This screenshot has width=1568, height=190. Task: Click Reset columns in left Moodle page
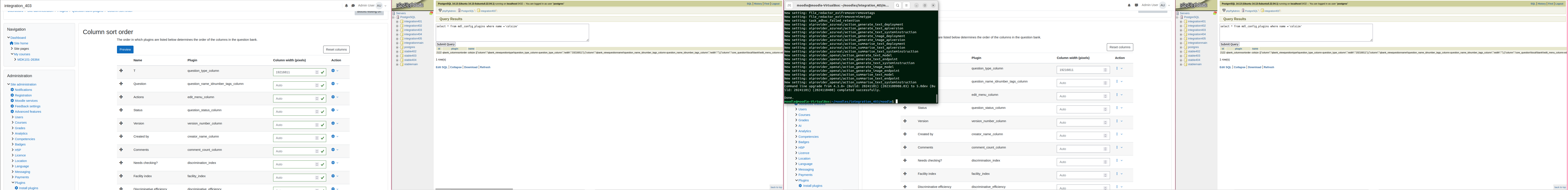click(336, 49)
